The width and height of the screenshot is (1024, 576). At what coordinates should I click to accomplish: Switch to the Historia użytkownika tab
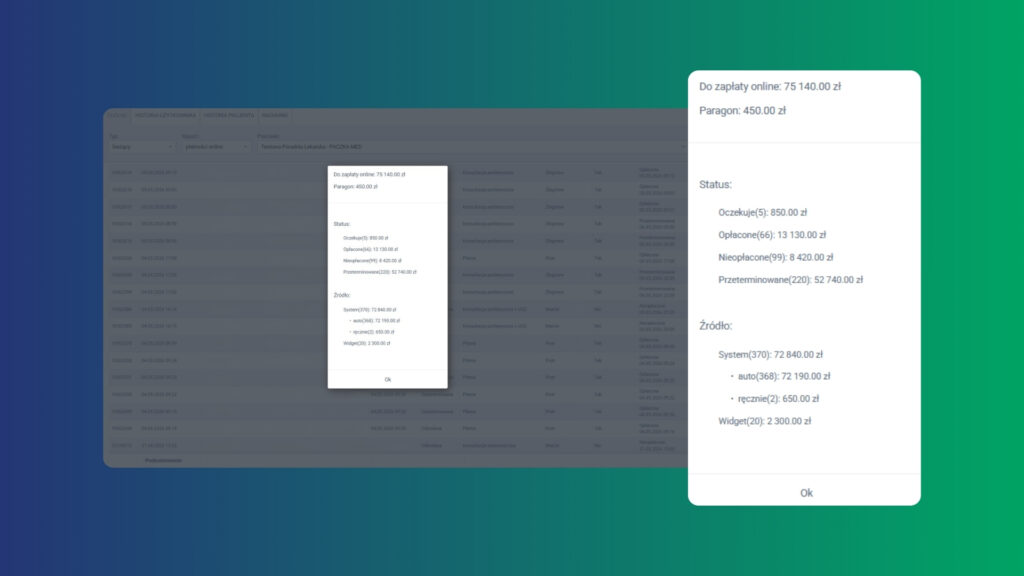165,116
